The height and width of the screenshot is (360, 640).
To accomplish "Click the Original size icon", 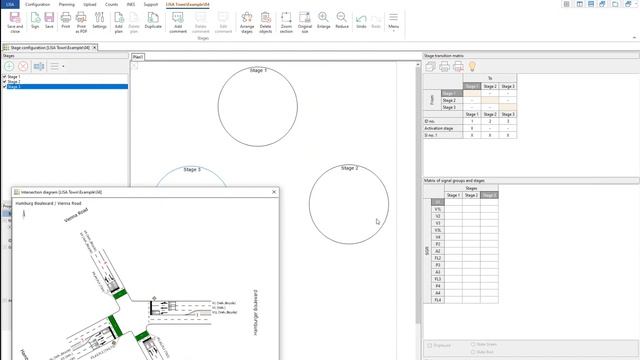I will click(x=304, y=22).
